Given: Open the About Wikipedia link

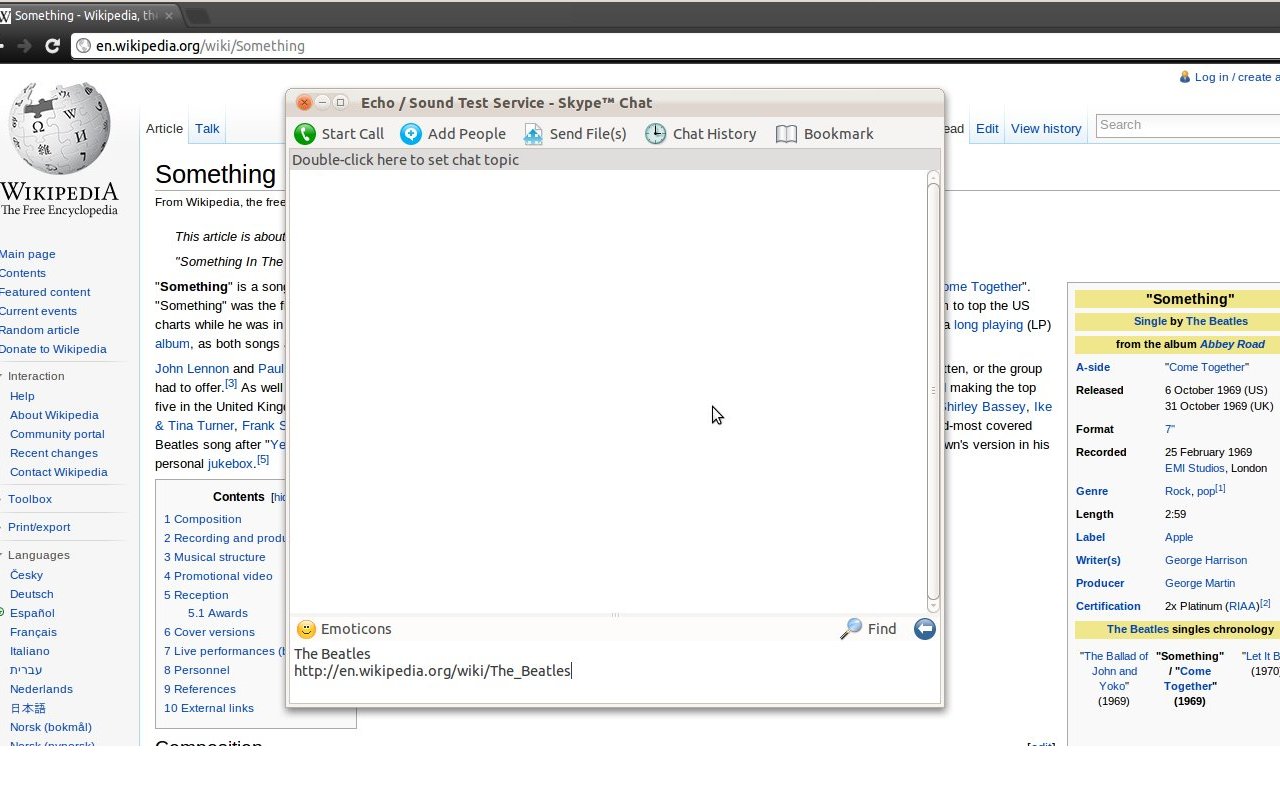Looking at the screenshot, I should tap(54, 415).
